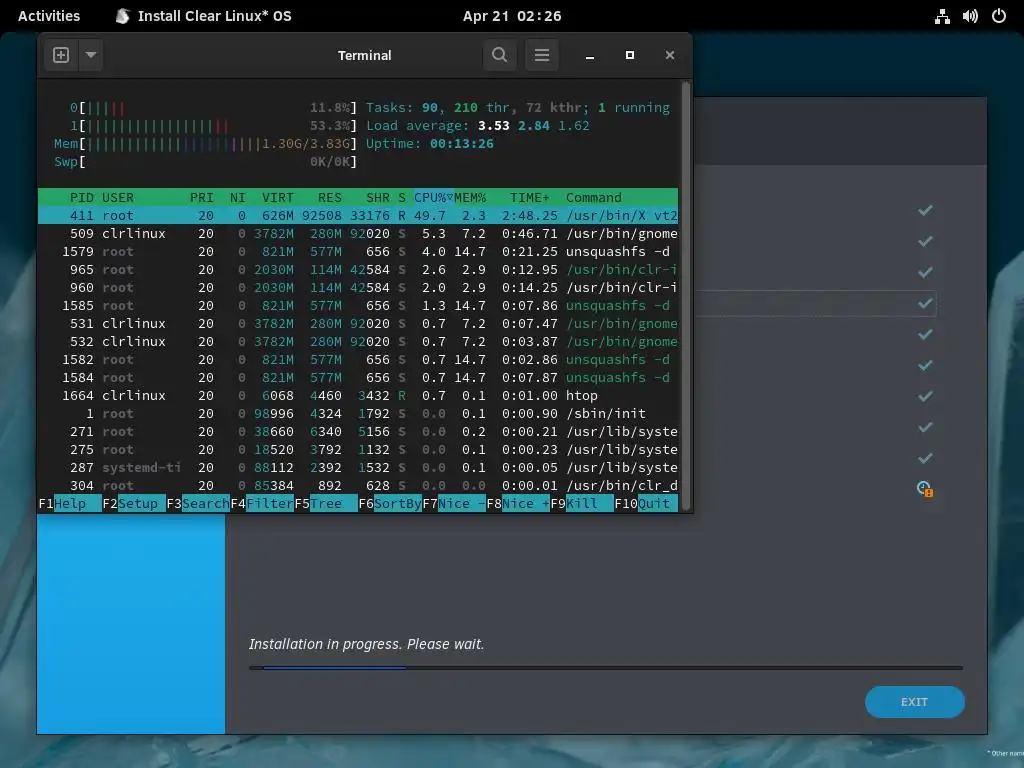Select process row PID 965 clr-i
The height and width of the screenshot is (768, 1024).
click(358, 270)
